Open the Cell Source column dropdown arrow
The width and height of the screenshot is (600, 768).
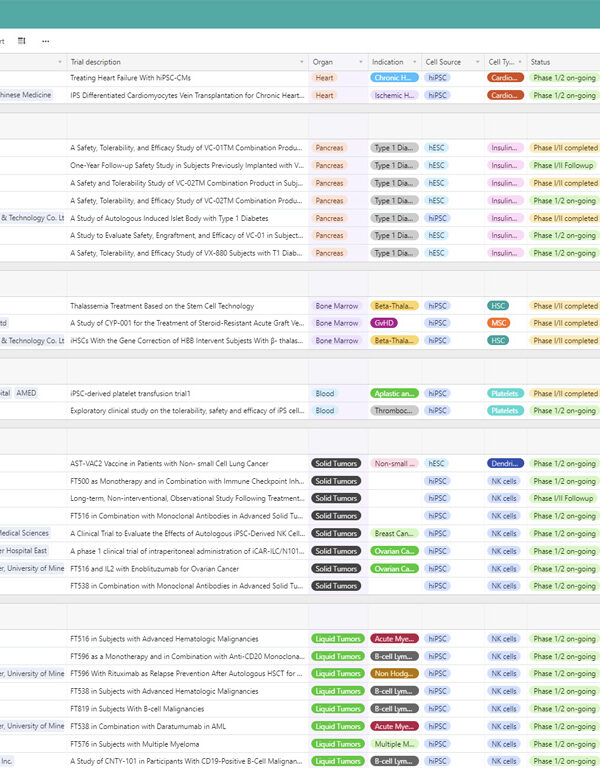478,62
